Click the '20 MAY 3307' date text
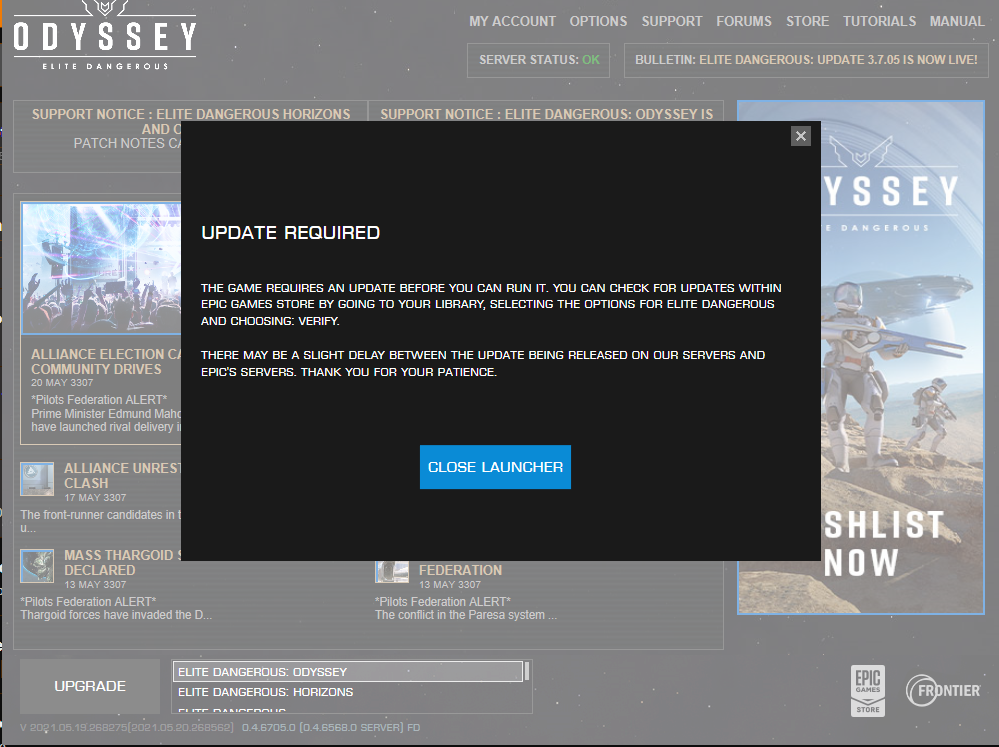 [62, 382]
